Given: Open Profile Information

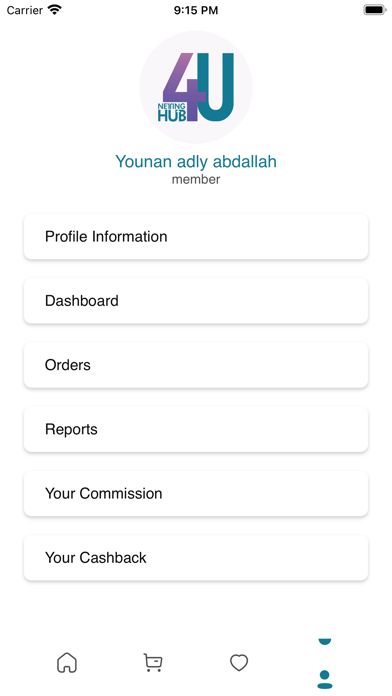Looking at the screenshot, I should coord(196,237).
